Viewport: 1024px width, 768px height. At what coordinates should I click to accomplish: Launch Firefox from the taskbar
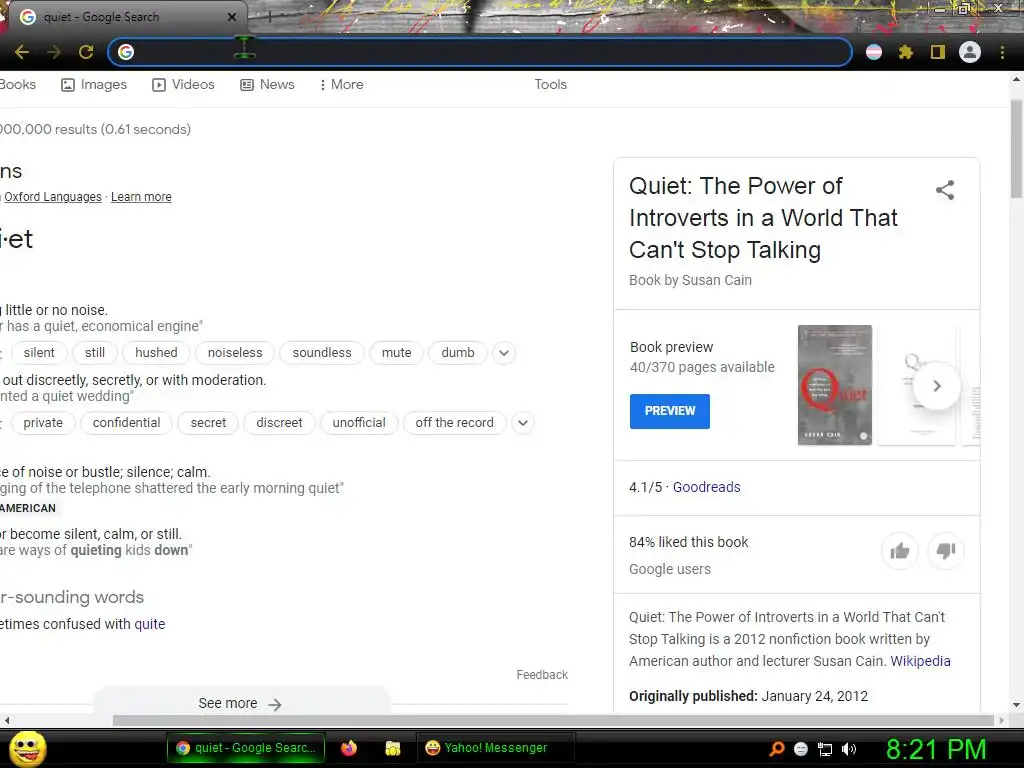(349, 748)
